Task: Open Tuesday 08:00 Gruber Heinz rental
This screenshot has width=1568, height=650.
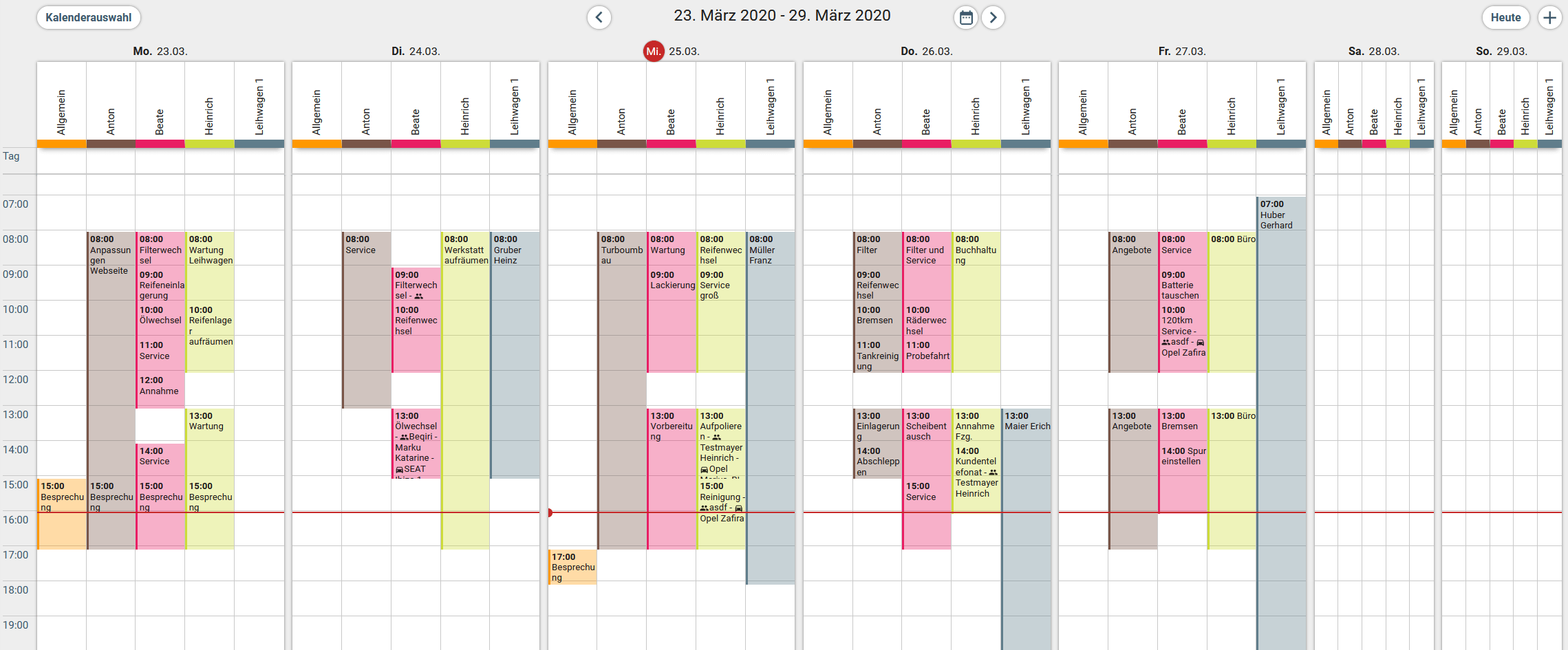Action: [515, 354]
